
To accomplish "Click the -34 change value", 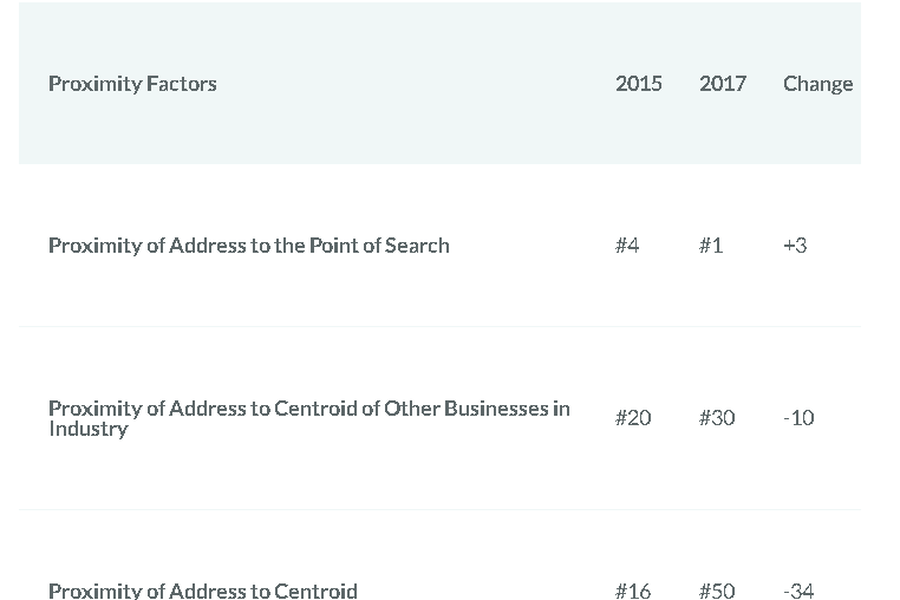I will pyautogui.click(x=799, y=591).
